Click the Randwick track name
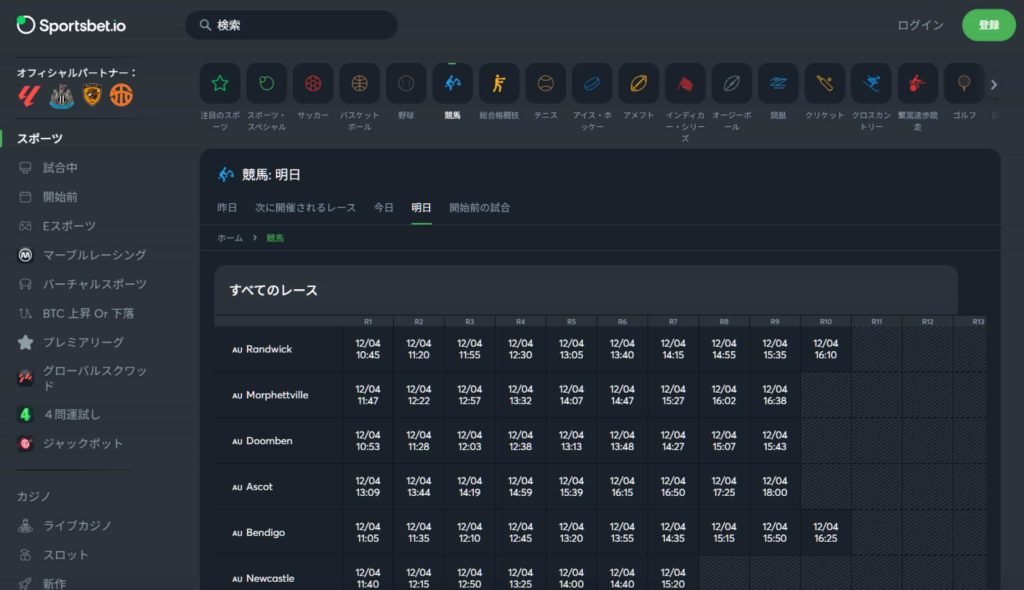 (269, 349)
